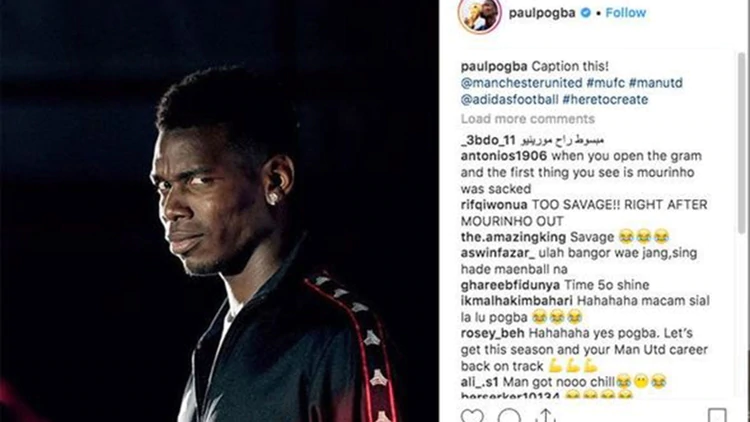
Task: Visit the @adidasfootball mention
Action: pos(509,100)
